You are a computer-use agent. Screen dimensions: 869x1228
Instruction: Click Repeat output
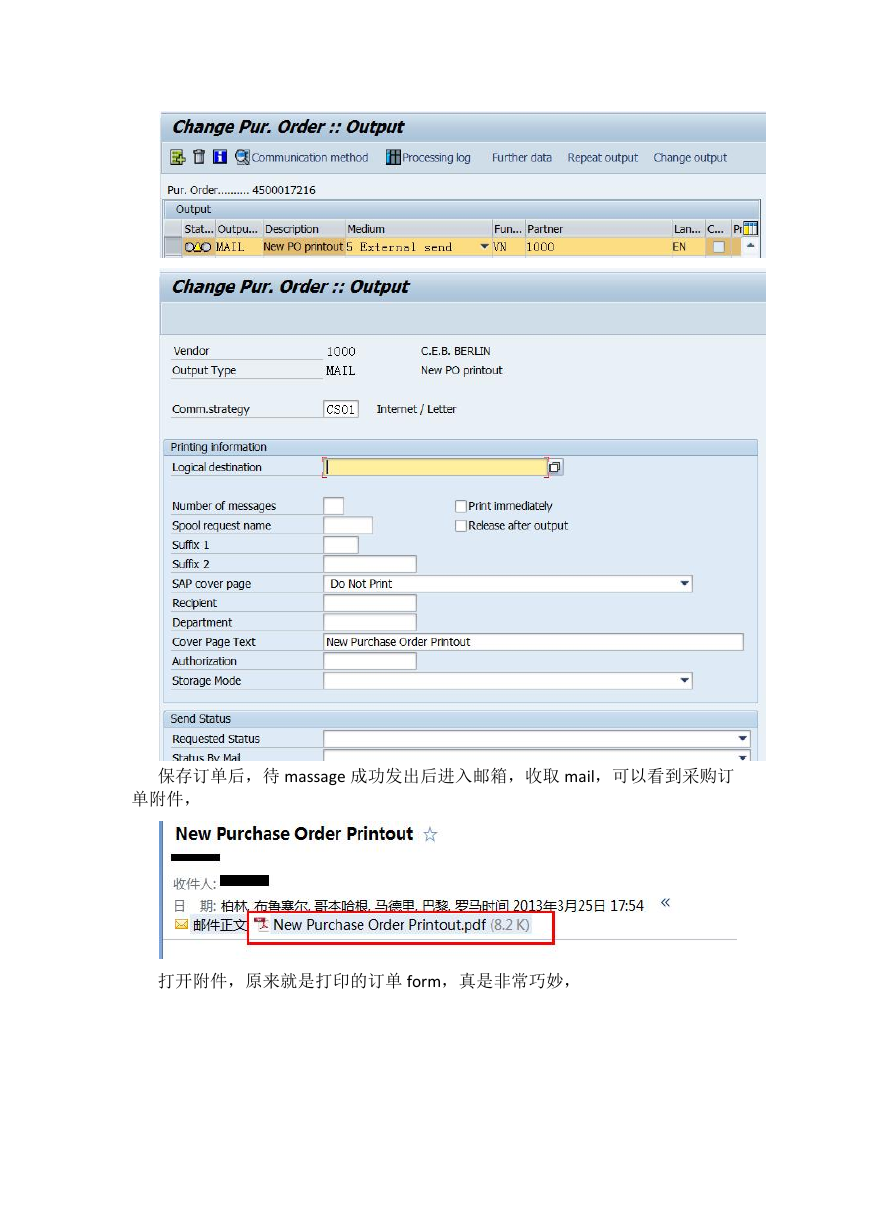click(x=603, y=158)
